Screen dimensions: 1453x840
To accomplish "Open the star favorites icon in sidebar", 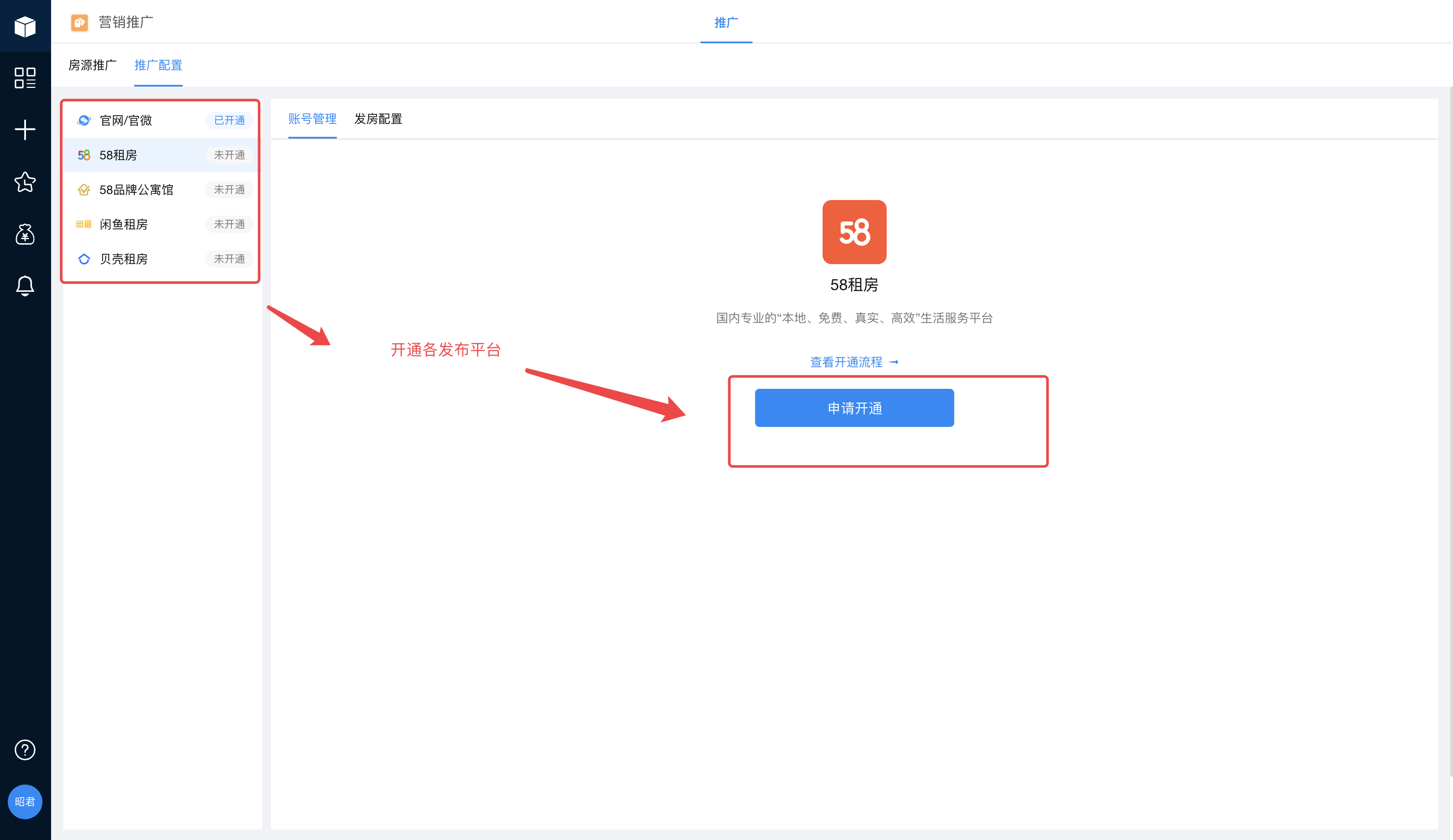I will point(25,181).
